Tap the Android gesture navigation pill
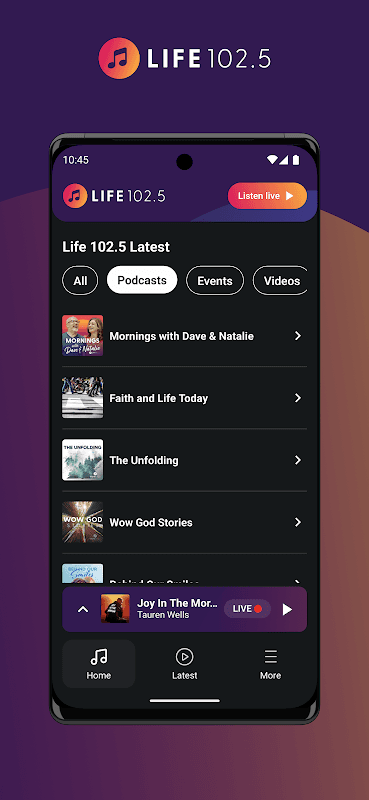369x800 pixels. point(185,701)
